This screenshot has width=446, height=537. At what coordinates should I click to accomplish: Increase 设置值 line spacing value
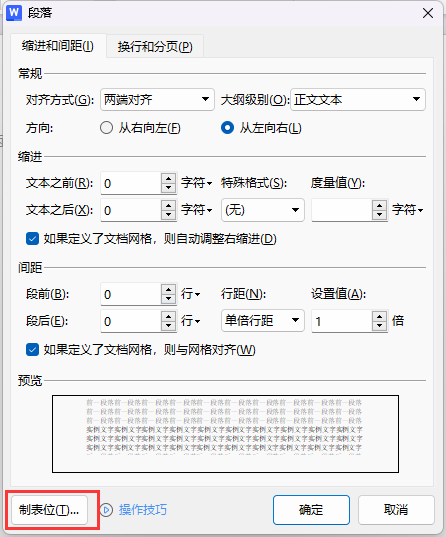tap(379, 316)
